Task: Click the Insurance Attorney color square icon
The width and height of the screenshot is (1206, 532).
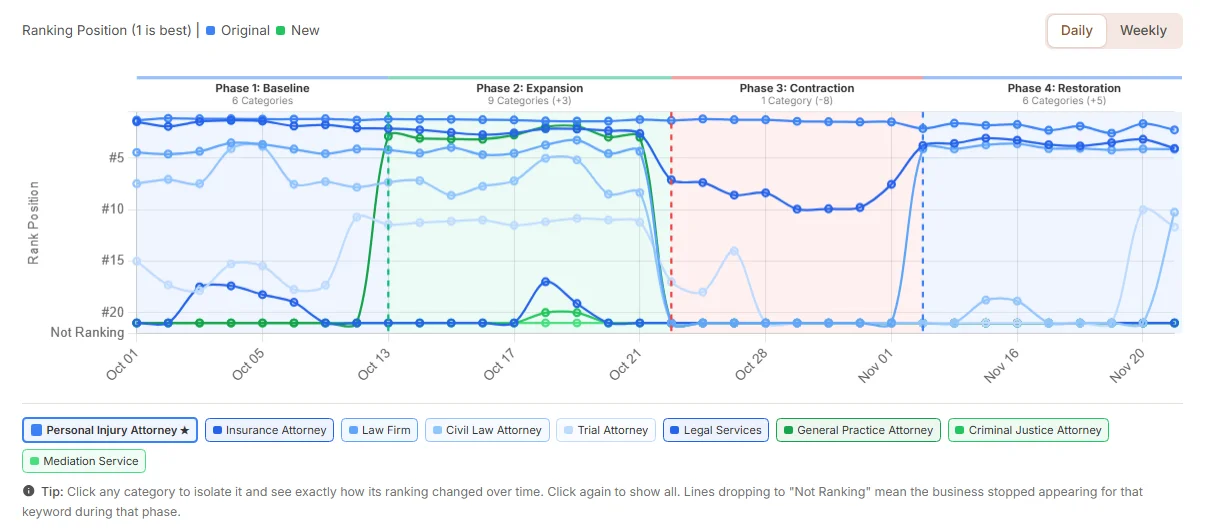Action: coord(216,430)
